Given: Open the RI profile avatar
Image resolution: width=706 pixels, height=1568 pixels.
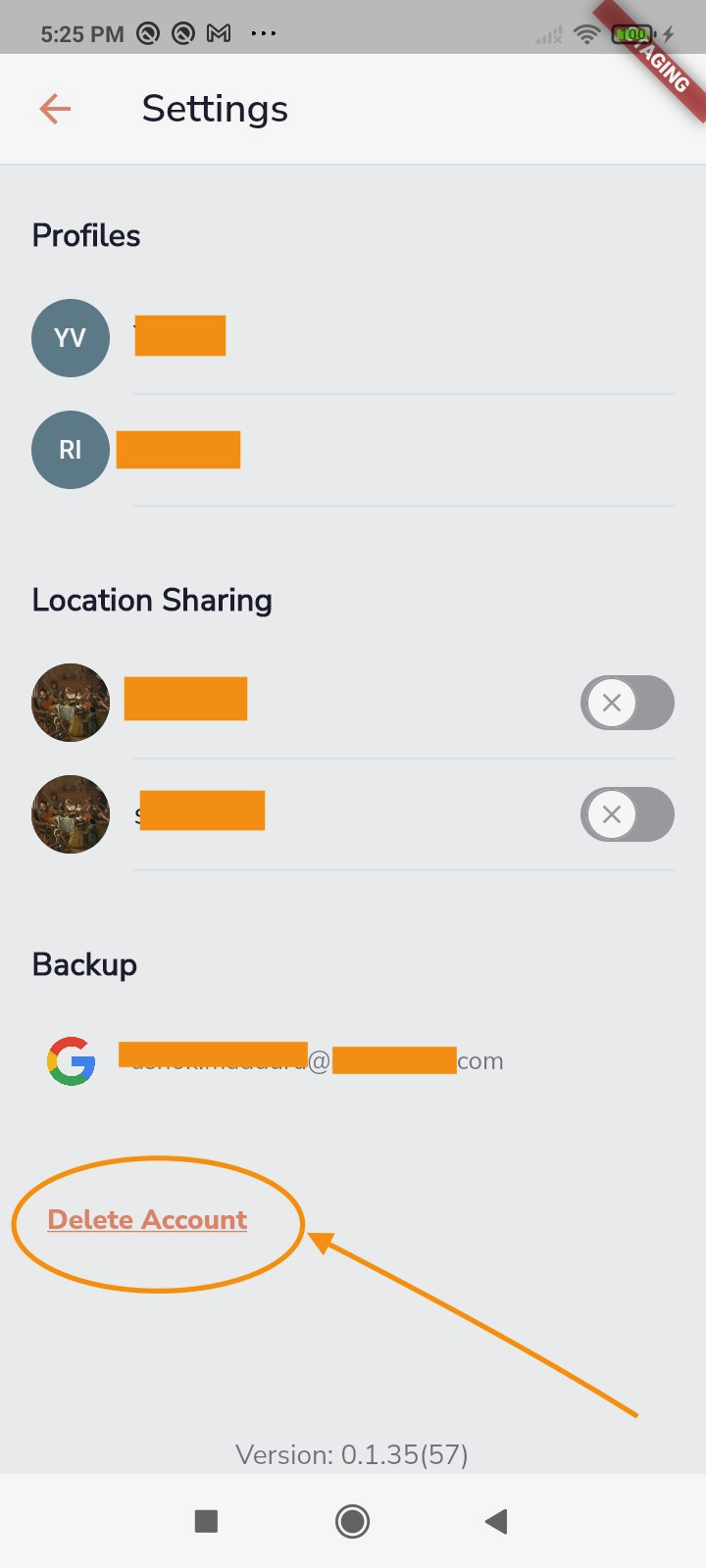Looking at the screenshot, I should (71, 450).
